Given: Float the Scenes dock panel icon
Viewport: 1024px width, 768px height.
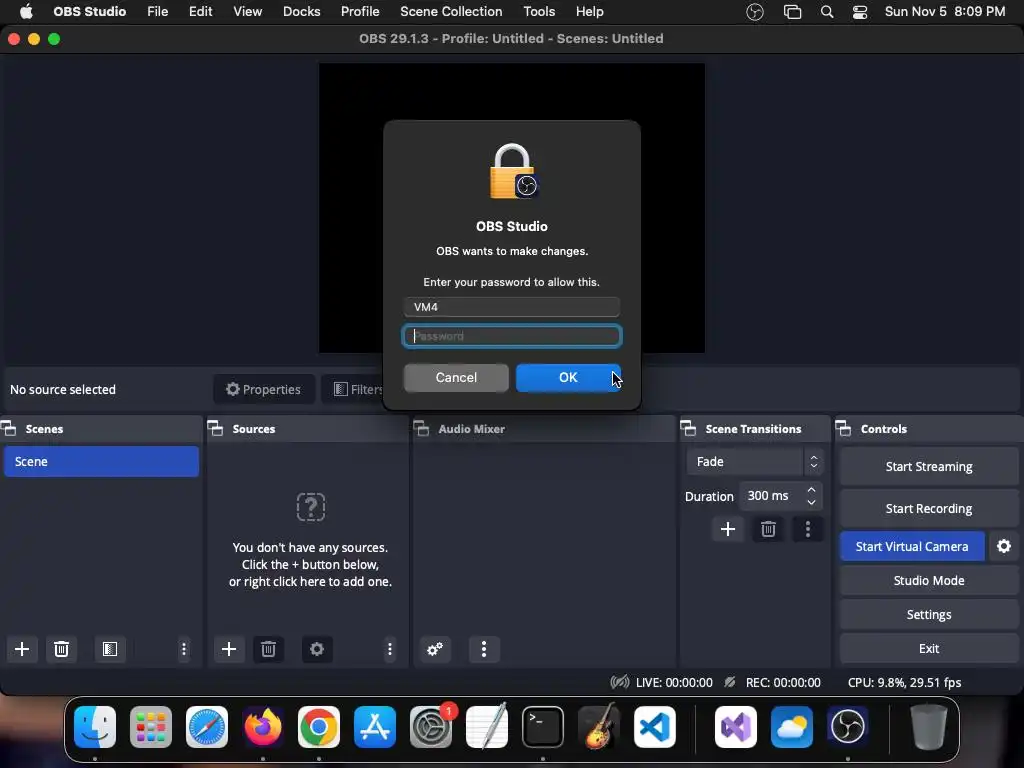Looking at the screenshot, I should tap(8, 428).
